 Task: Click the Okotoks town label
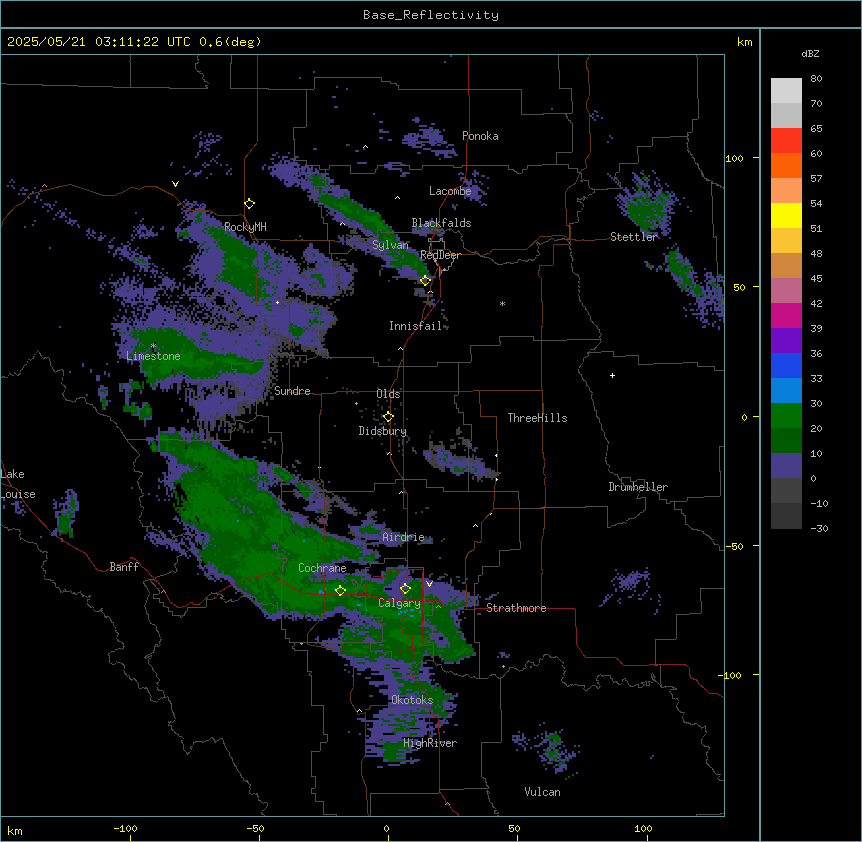tap(412, 700)
